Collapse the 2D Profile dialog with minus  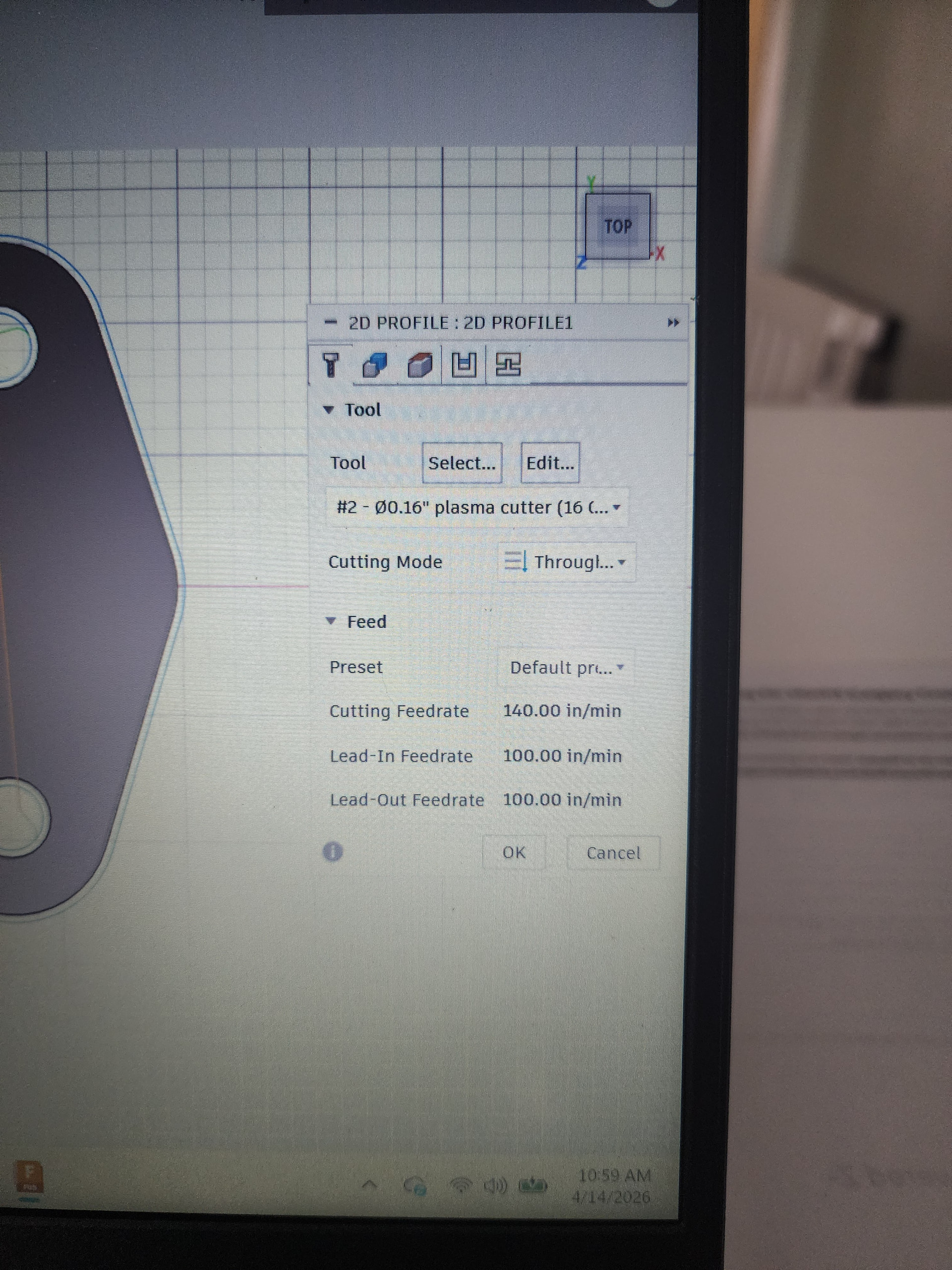[331, 322]
